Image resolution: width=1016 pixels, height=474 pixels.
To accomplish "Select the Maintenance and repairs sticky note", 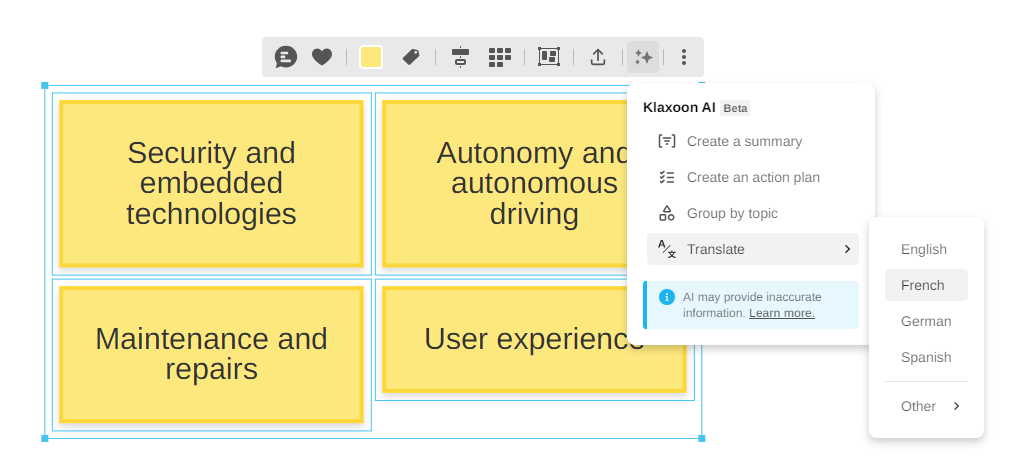I will pos(211,354).
